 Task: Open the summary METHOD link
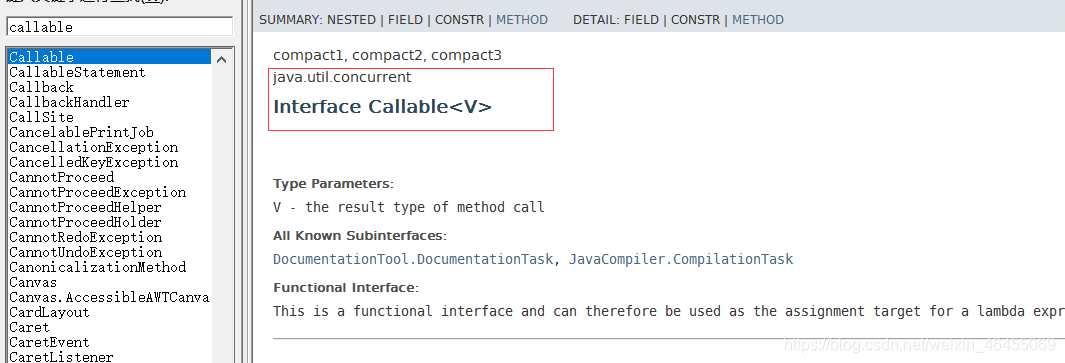[x=522, y=20]
